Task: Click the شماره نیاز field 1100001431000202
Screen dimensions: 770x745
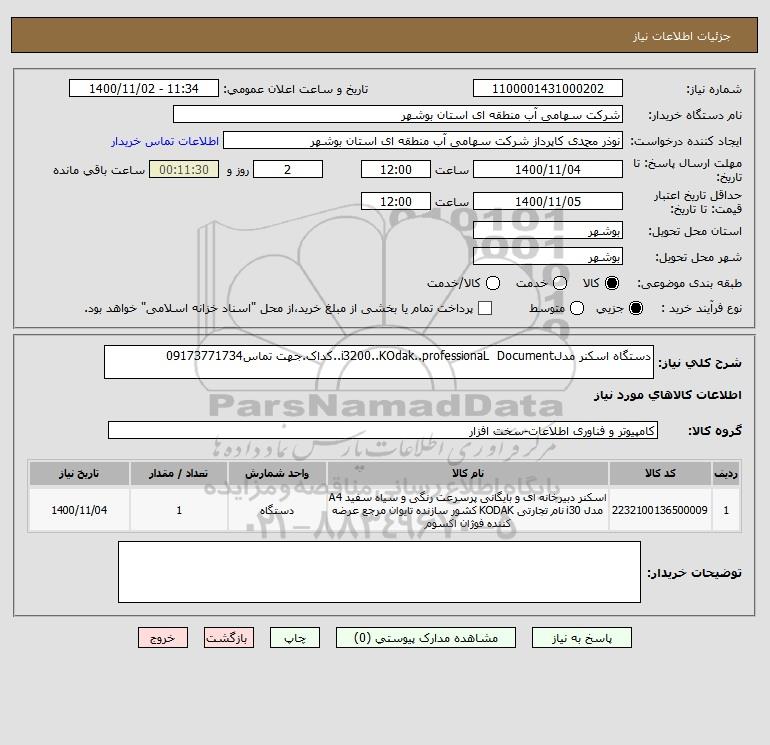Action: pyautogui.click(x=548, y=88)
